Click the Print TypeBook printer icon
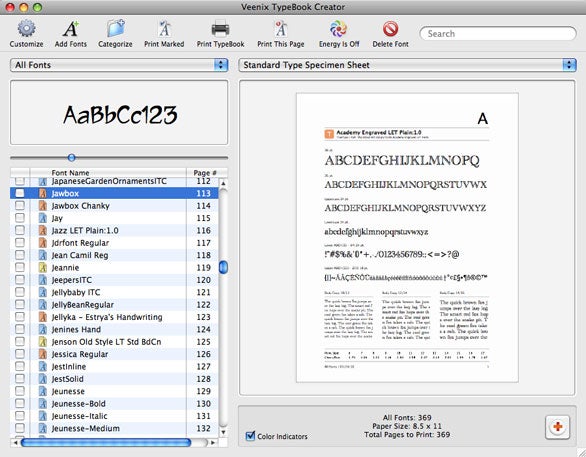 [220, 29]
